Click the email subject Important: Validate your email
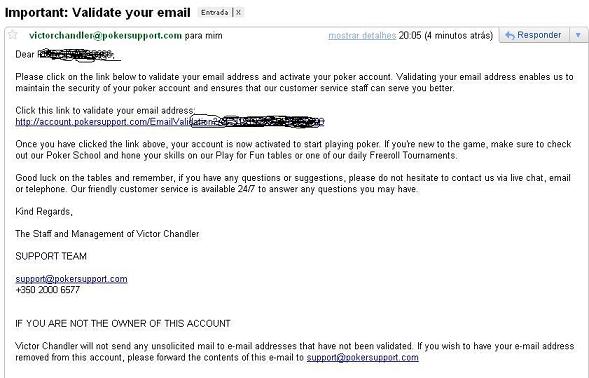Viewport: 589px width, 378px height. (x=98, y=12)
